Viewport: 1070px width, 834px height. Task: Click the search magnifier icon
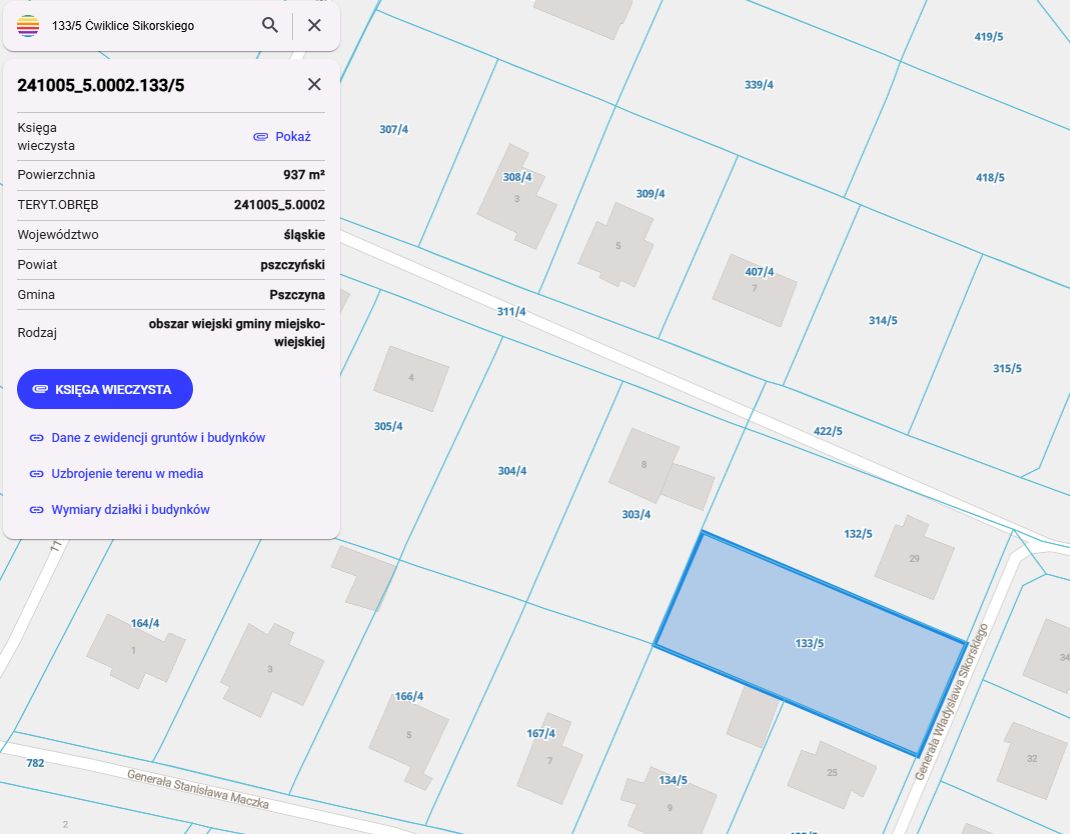[x=270, y=25]
